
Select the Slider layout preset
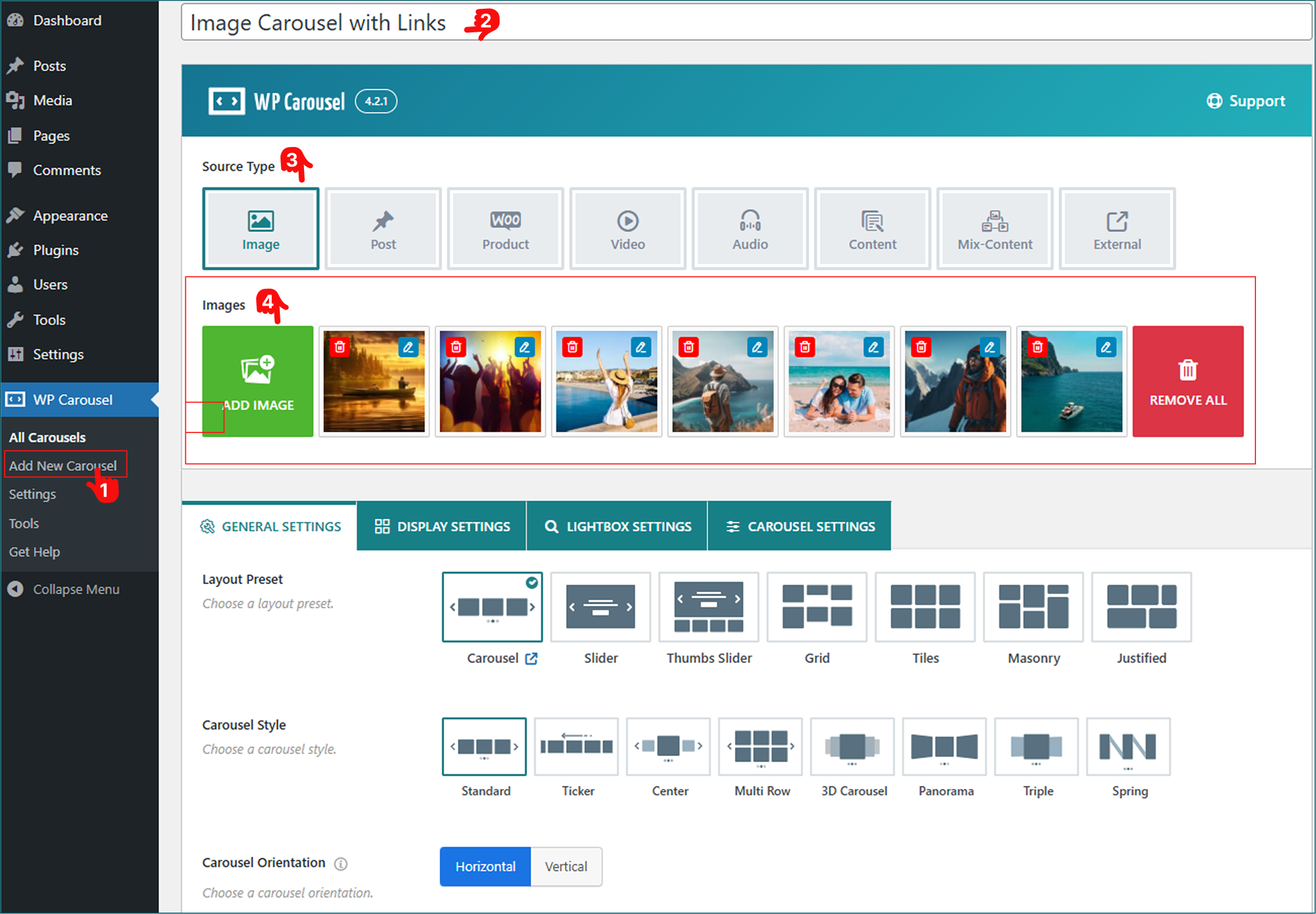pyautogui.click(x=600, y=607)
